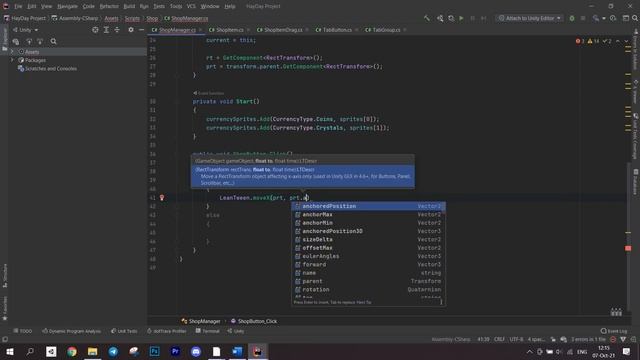Viewport: 640px width, 360px height.
Task: Click the UTF-8 encoding status entry
Action: [516, 339]
